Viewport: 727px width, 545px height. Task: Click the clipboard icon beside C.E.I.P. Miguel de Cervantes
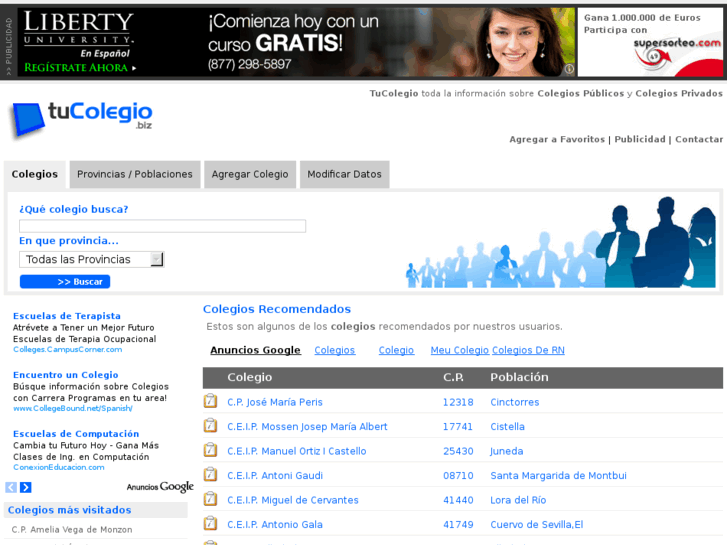coord(210,500)
